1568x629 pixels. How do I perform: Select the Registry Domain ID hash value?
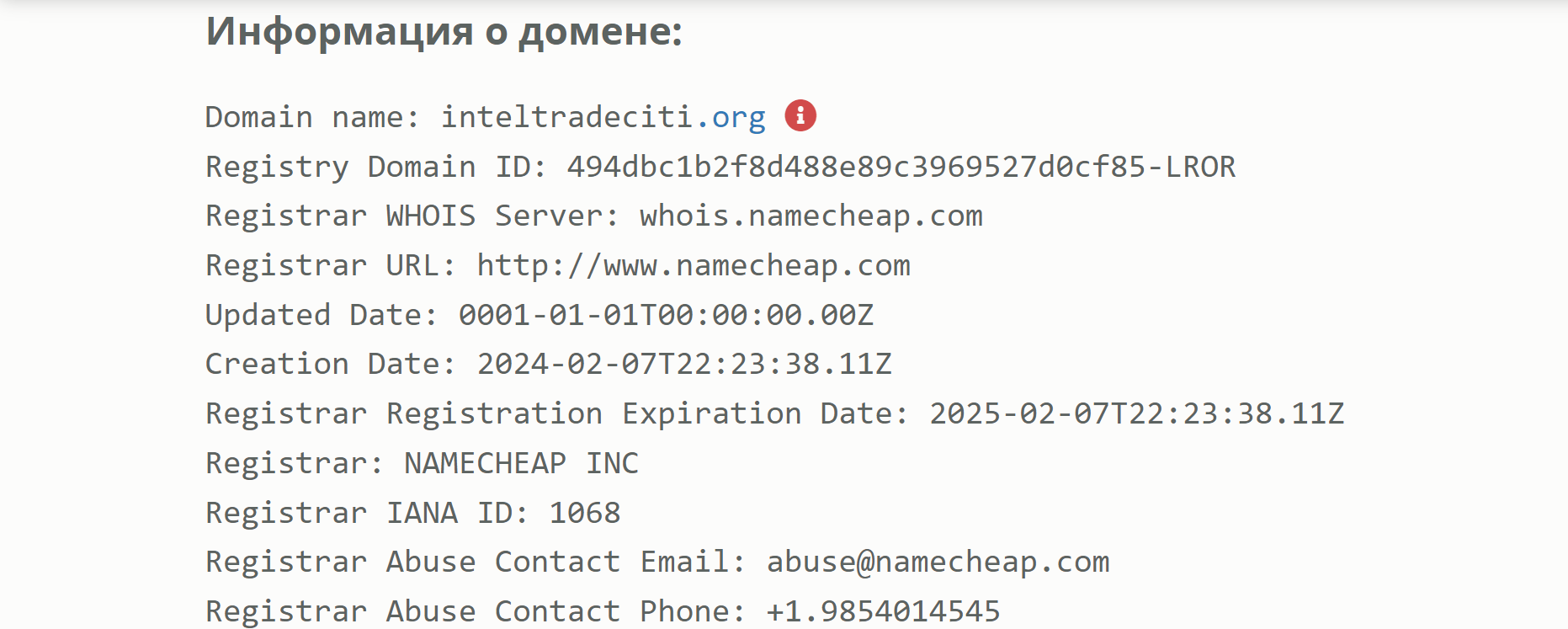click(901, 167)
